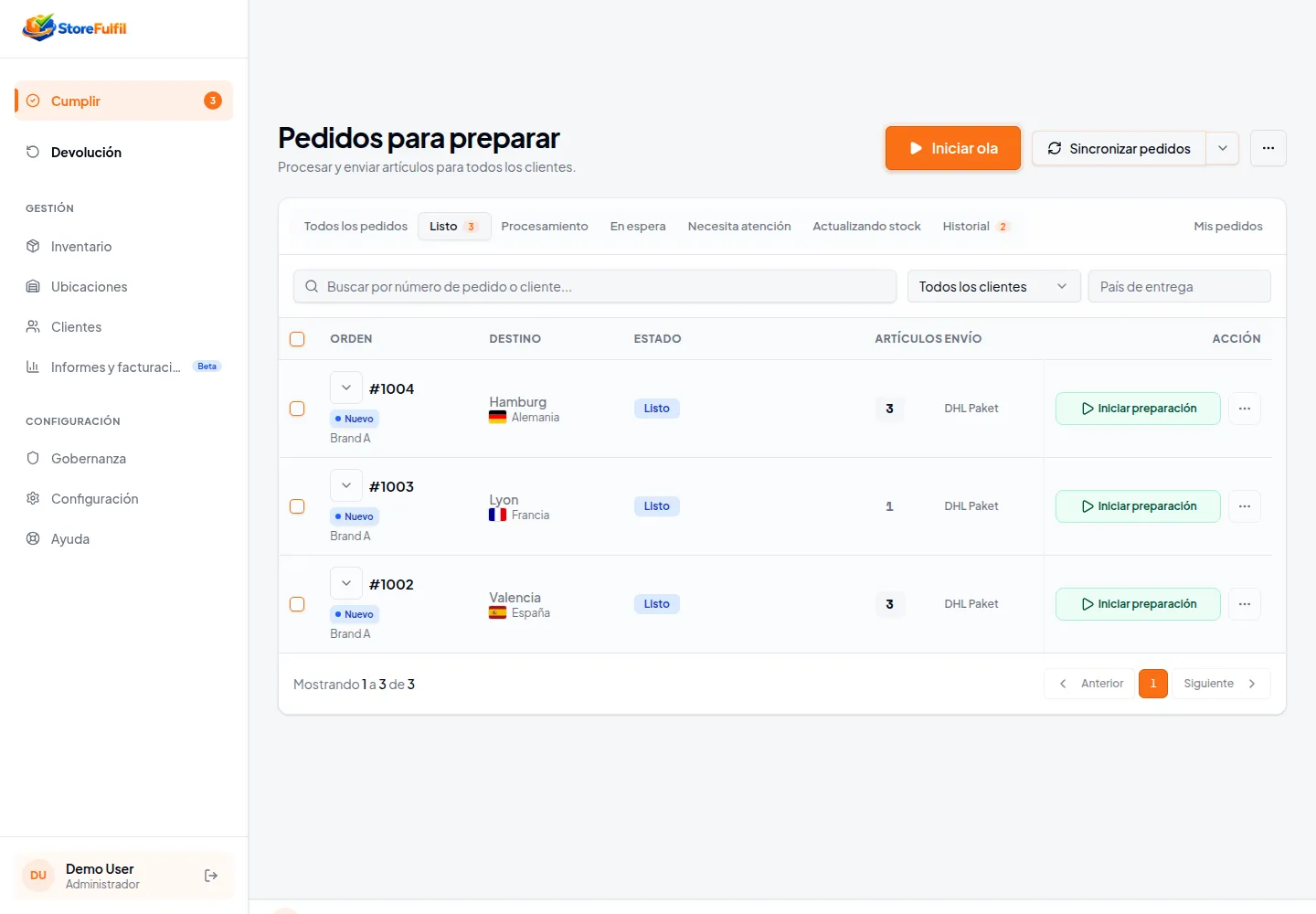Start preparation for order #1004
Image resolution: width=1316 pixels, height=914 pixels.
point(1138,409)
